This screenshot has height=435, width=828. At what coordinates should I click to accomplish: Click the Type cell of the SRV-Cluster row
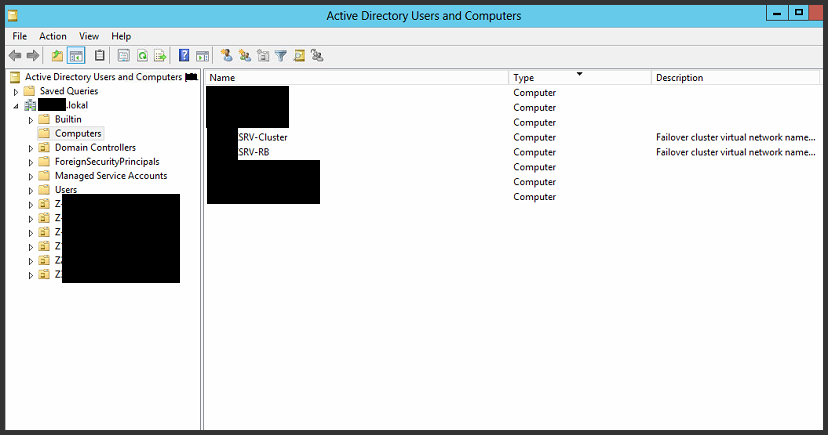(x=534, y=137)
